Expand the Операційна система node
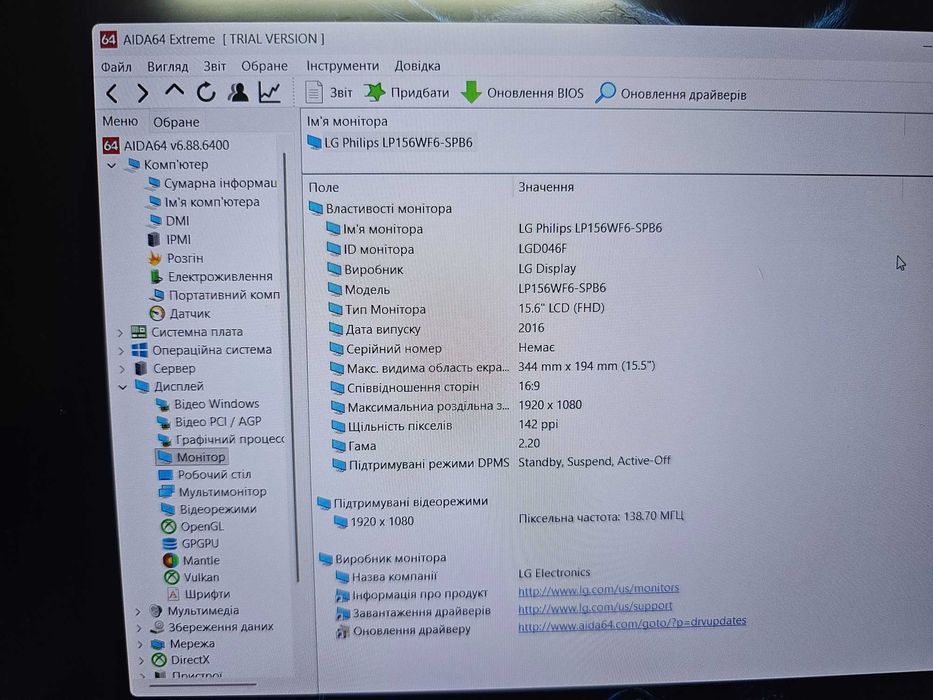The image size is (933, 700). click(x=121, y=351)
